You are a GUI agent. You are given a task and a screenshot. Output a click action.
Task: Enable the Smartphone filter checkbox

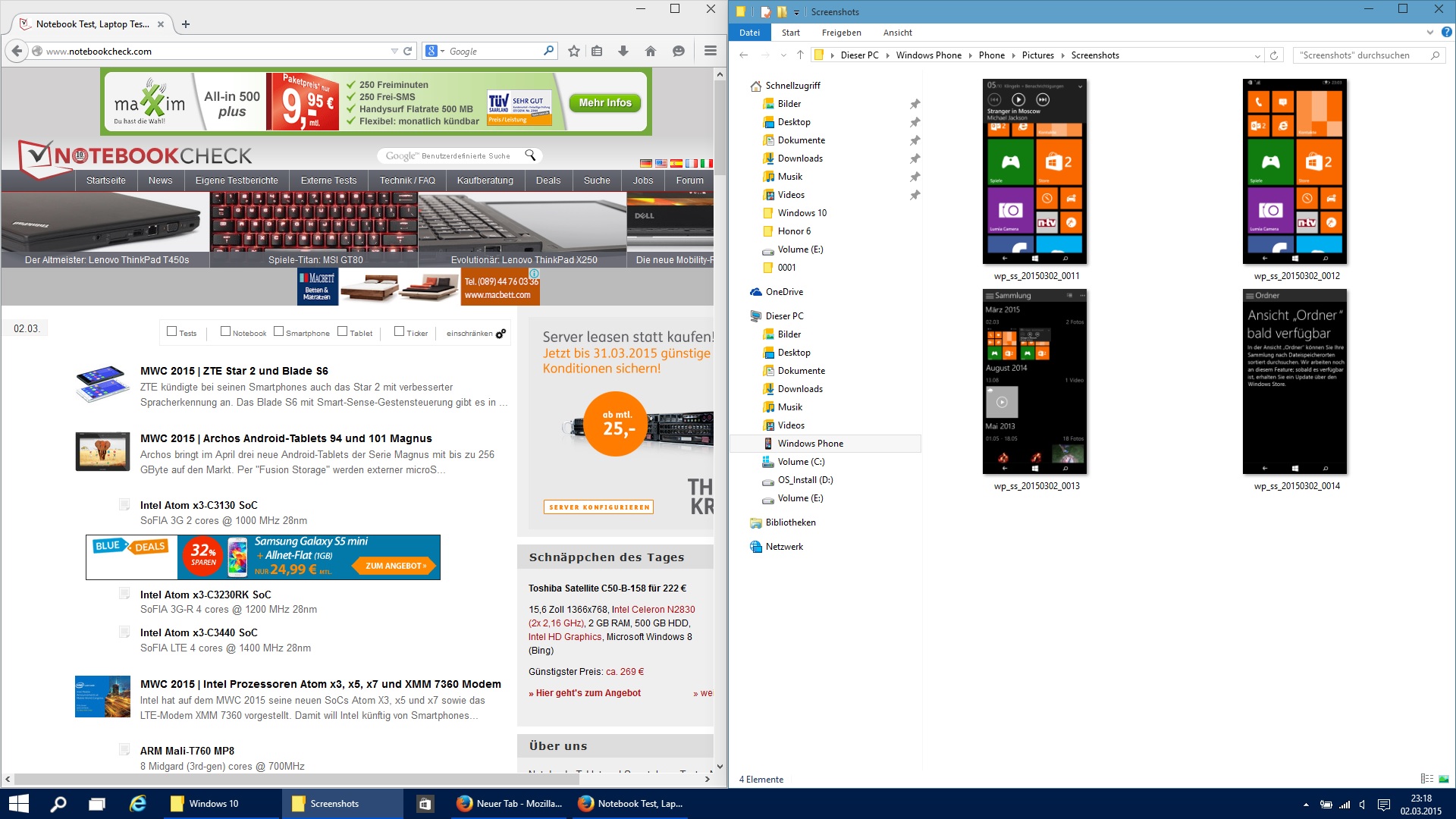coord(278,331)
